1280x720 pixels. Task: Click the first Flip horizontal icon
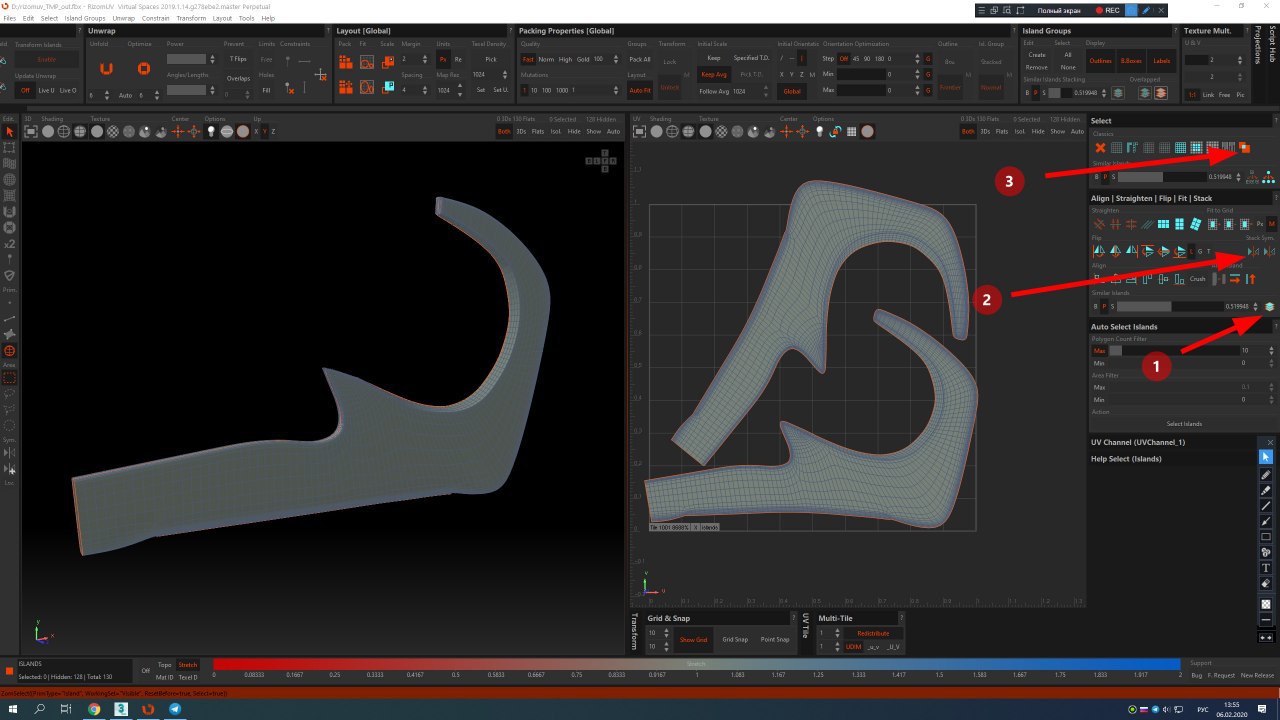(1099, 251)
